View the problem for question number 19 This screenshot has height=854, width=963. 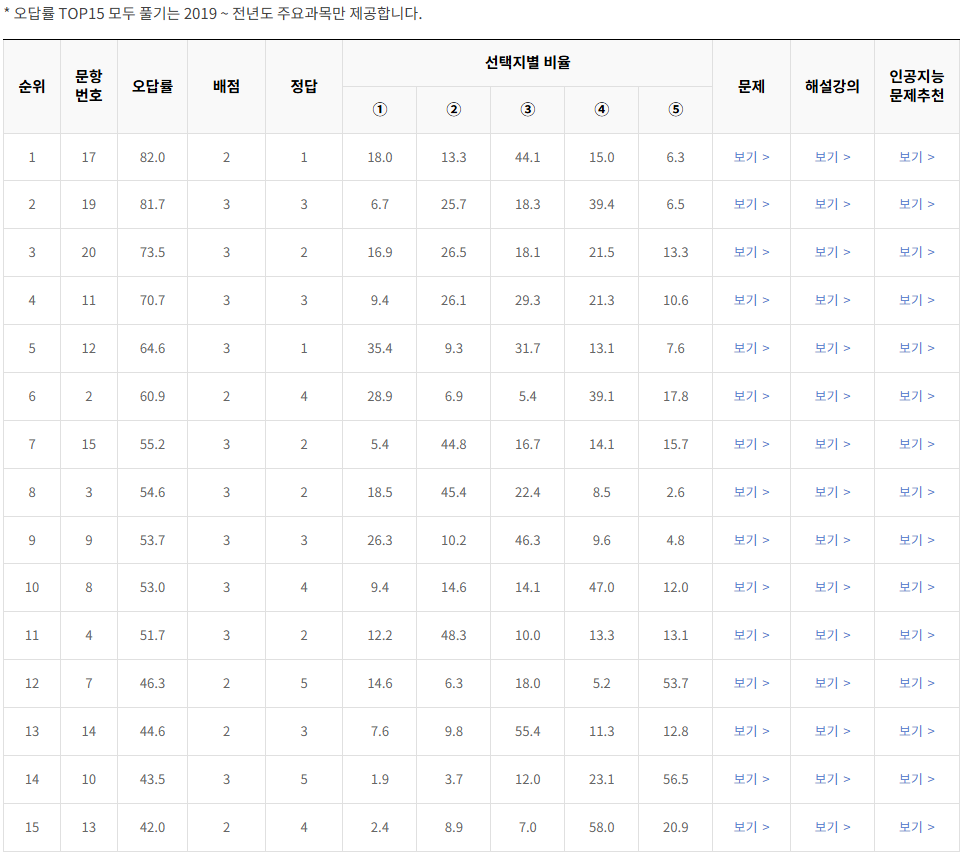pyautogui.click(x=750, y=204)
